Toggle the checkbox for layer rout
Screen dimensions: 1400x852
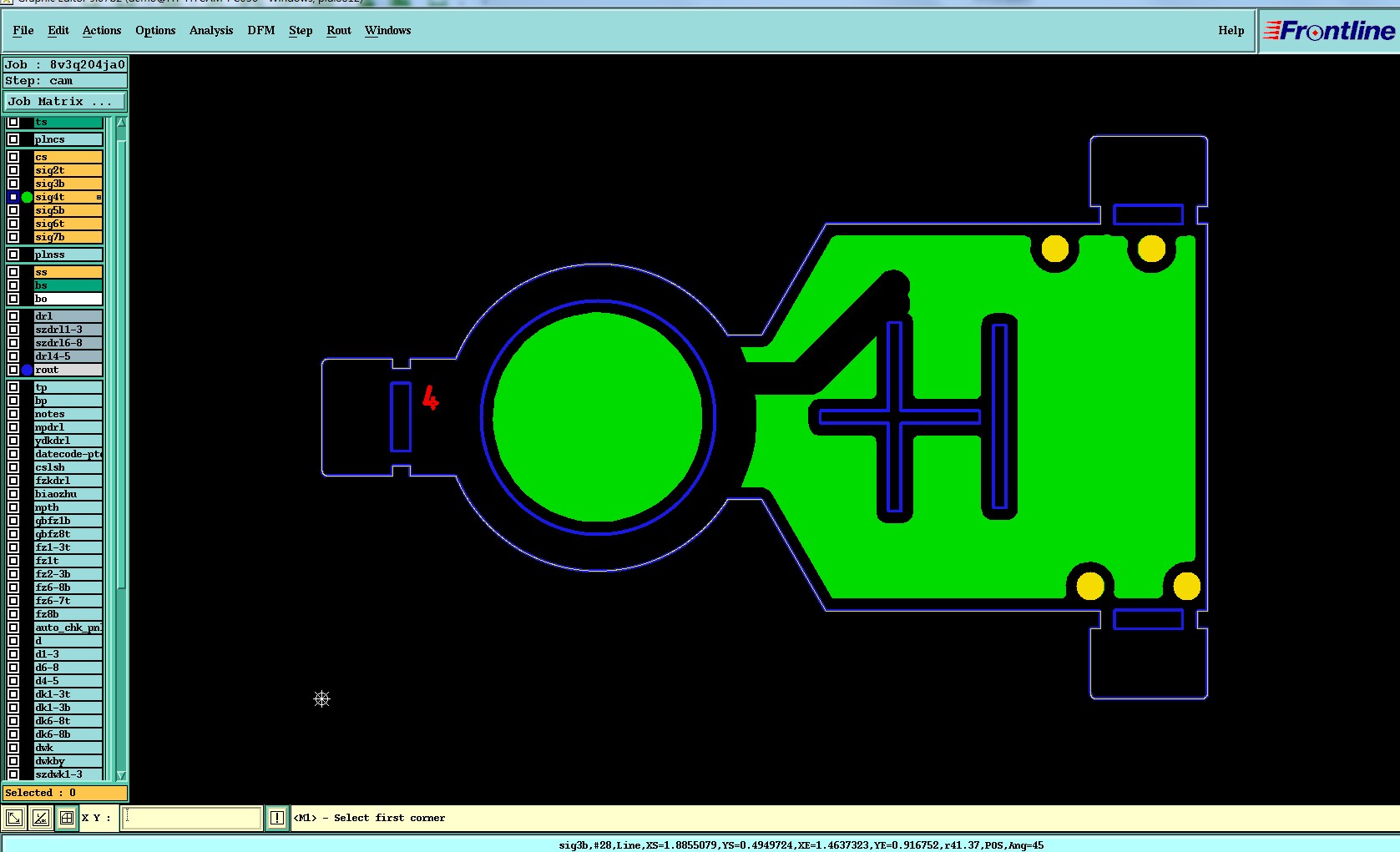(x=13, y=370)
